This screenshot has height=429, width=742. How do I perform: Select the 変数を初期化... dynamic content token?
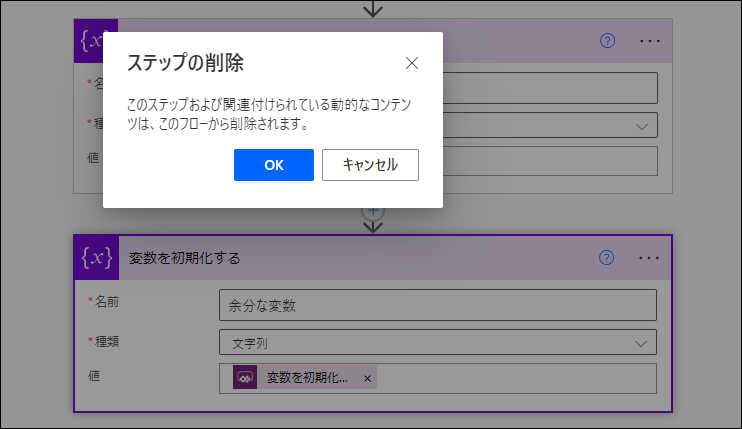305,377
